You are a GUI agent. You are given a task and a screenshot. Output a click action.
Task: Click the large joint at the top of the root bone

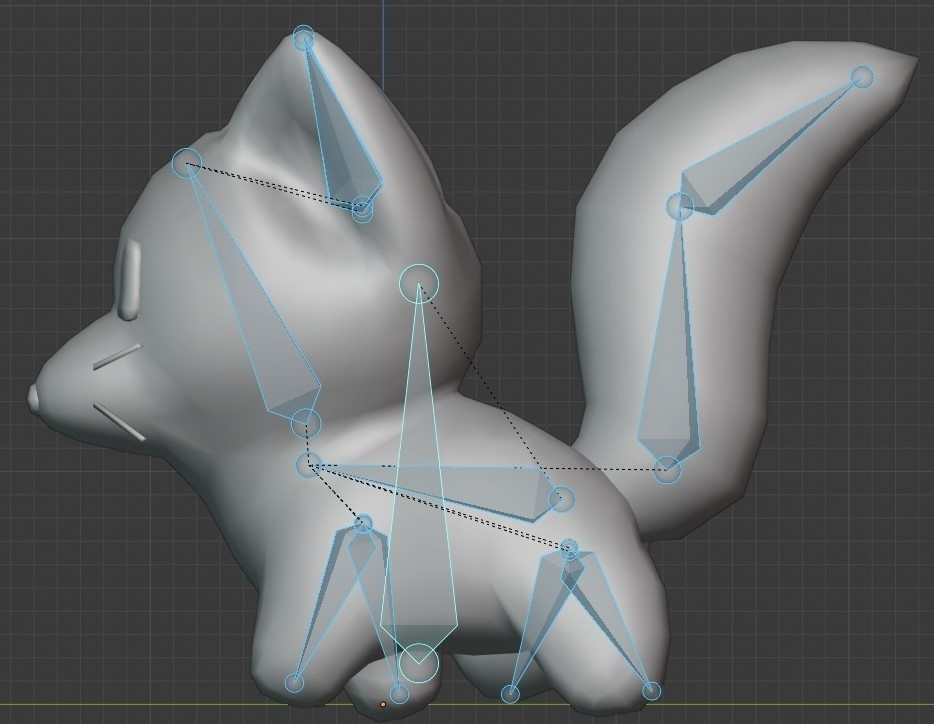[419, 284]
